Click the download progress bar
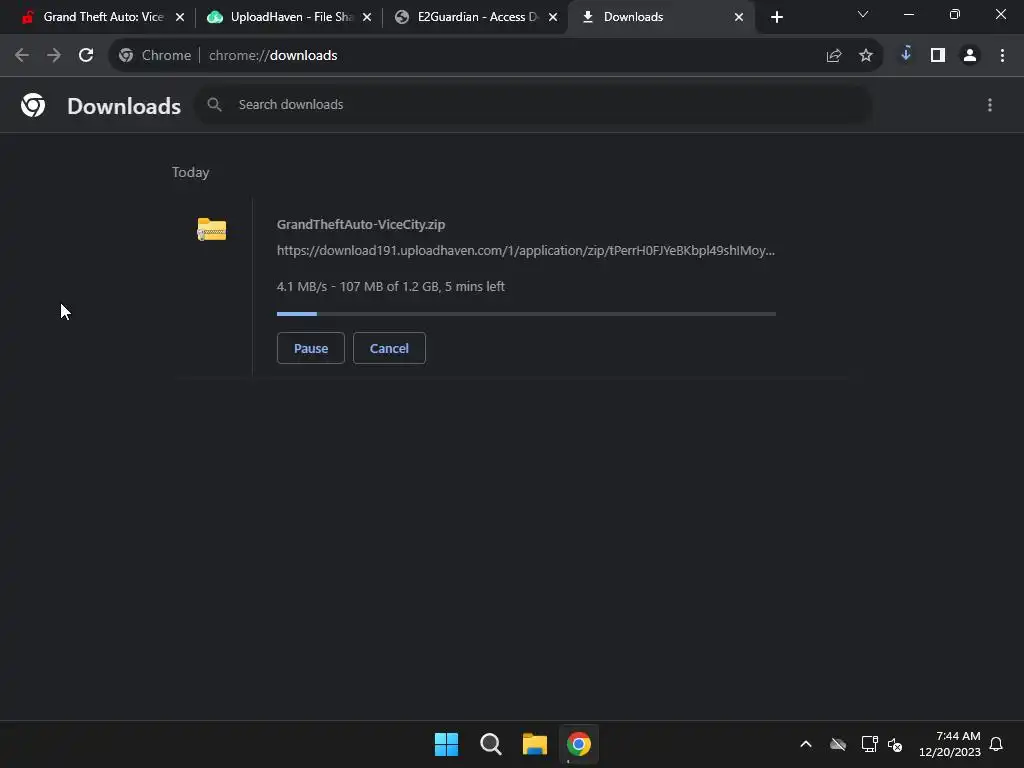Screen dimensions: 1024x768 pyautogui.click(x=526, y=314)
